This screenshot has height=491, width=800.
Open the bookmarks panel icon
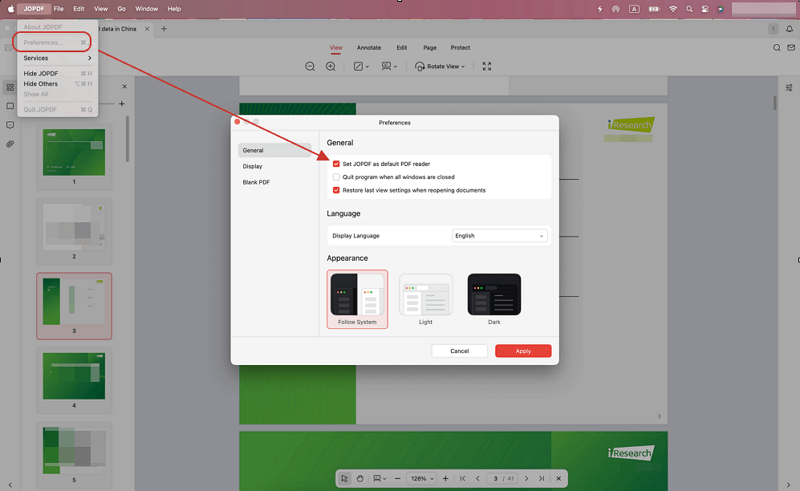pos(10,106)
